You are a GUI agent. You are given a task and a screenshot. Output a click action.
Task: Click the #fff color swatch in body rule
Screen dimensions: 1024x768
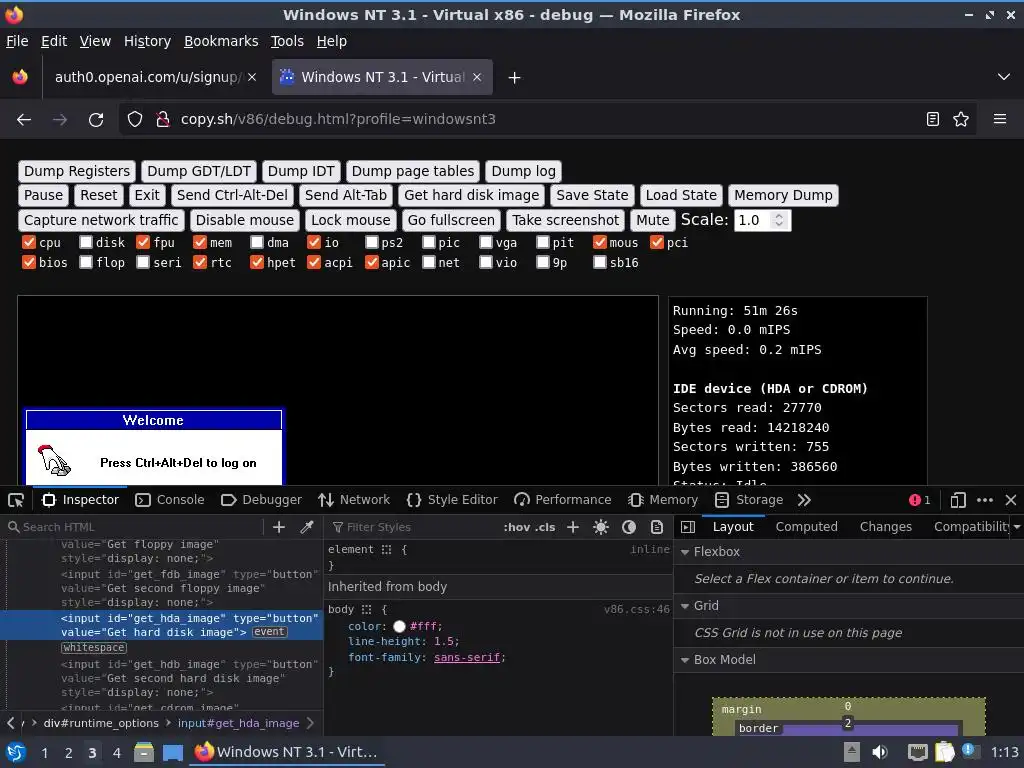pyautogui.click(x=399, y=627)
